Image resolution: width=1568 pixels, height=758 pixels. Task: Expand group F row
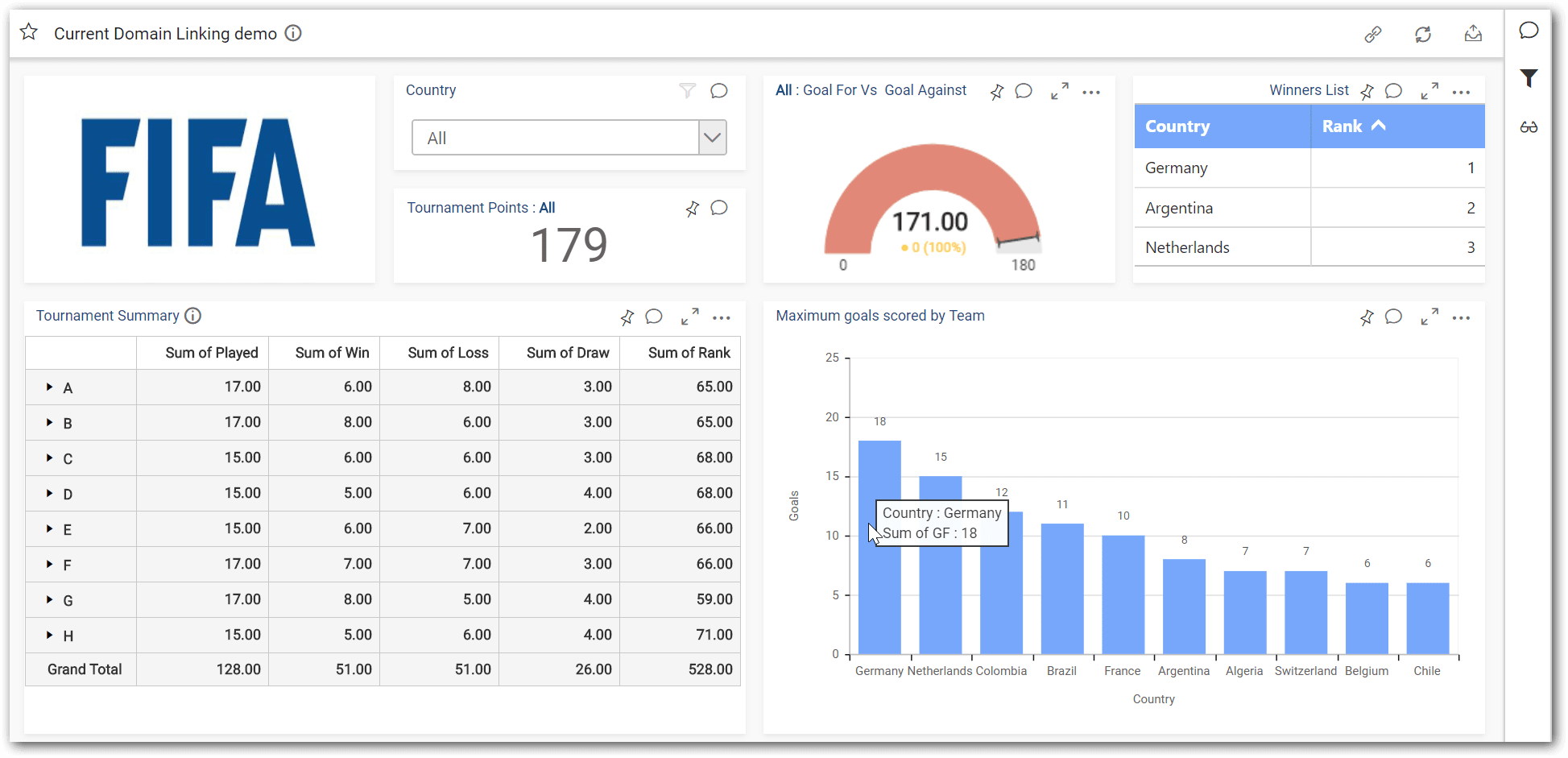[x=49, y=565]
